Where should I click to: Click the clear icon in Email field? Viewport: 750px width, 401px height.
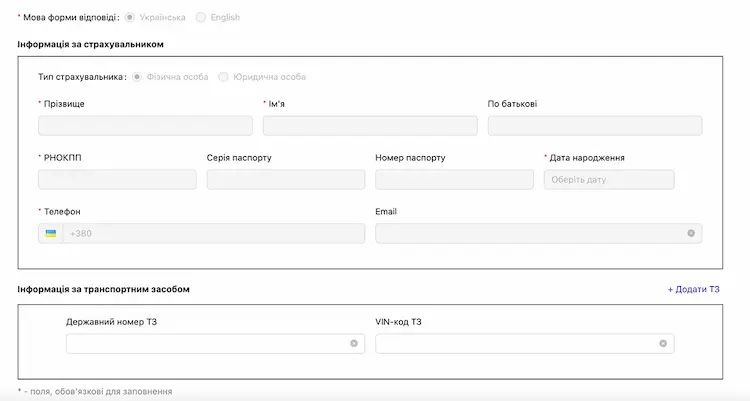coord(691,233)
